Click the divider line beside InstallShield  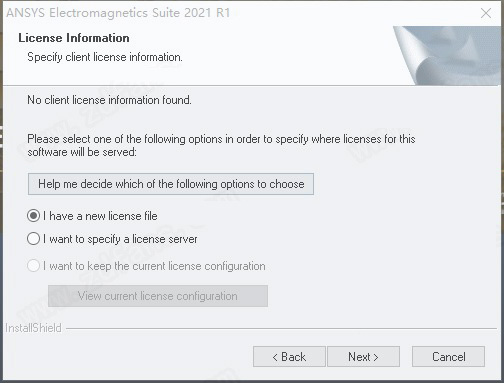(282, 329)
